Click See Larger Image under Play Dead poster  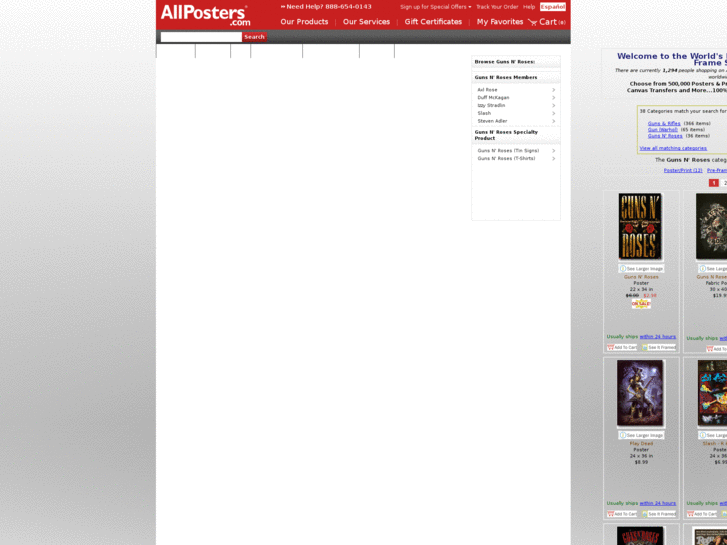(x=641, y=435)
